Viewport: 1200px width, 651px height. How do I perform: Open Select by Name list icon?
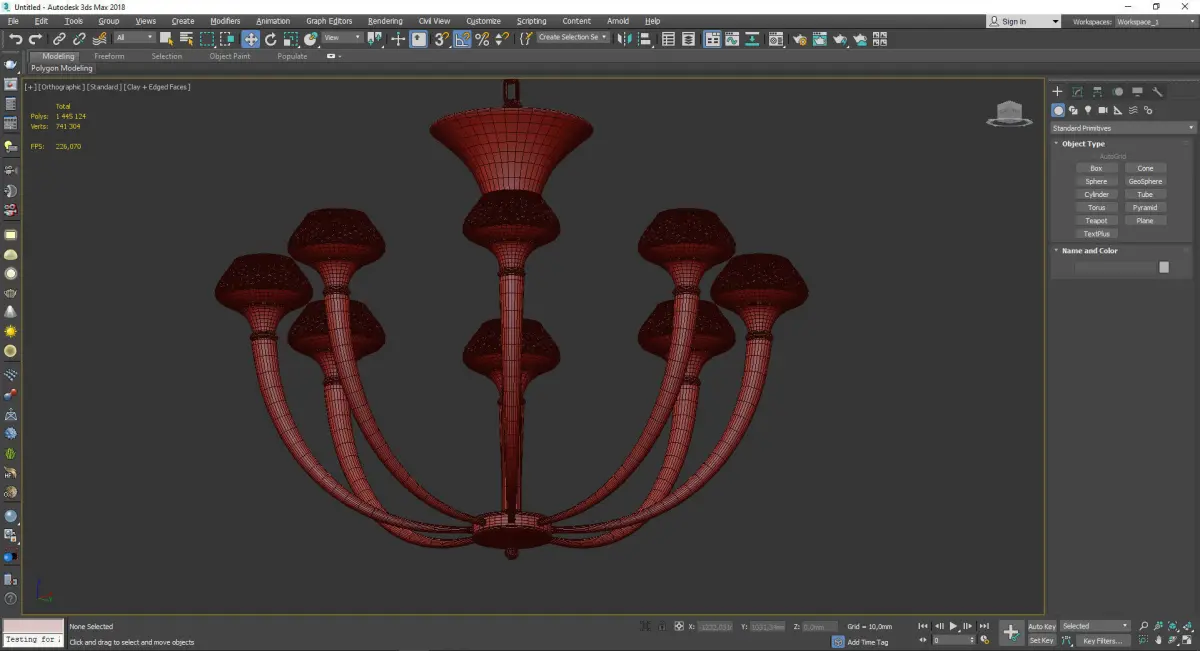[186, 39]
